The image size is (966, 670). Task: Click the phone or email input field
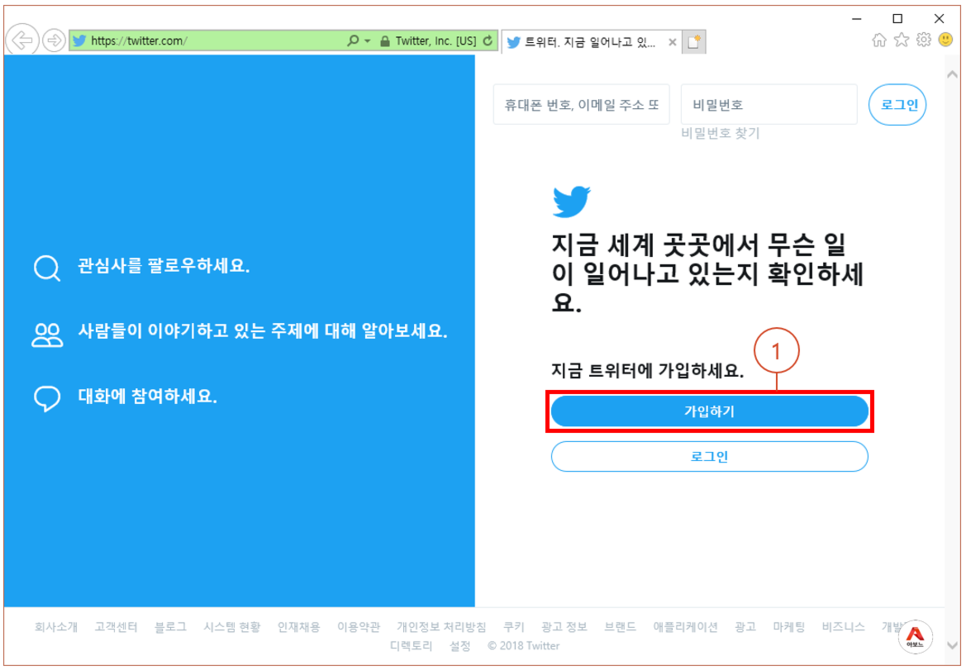[x=581, y=105]
